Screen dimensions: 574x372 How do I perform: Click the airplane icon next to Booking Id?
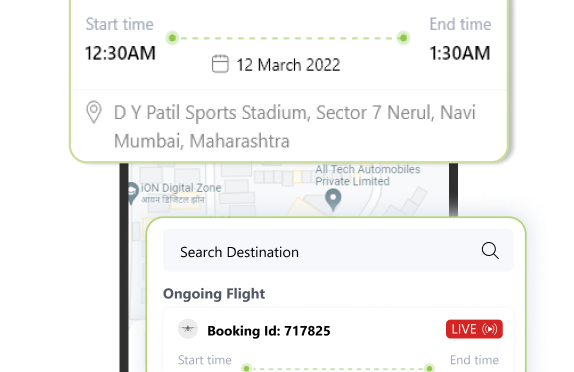[x=188, y=329]
